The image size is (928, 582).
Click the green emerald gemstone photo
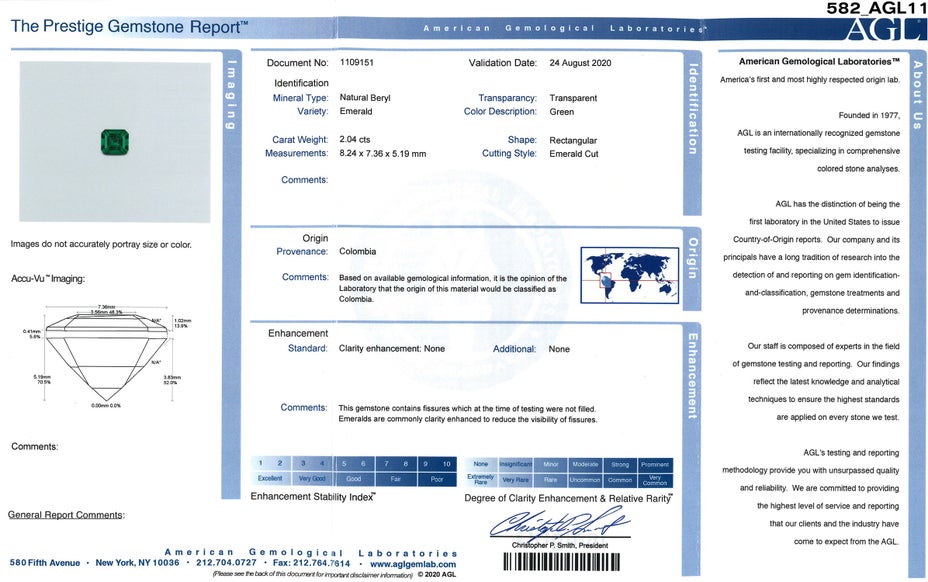(x=116, y=143)
